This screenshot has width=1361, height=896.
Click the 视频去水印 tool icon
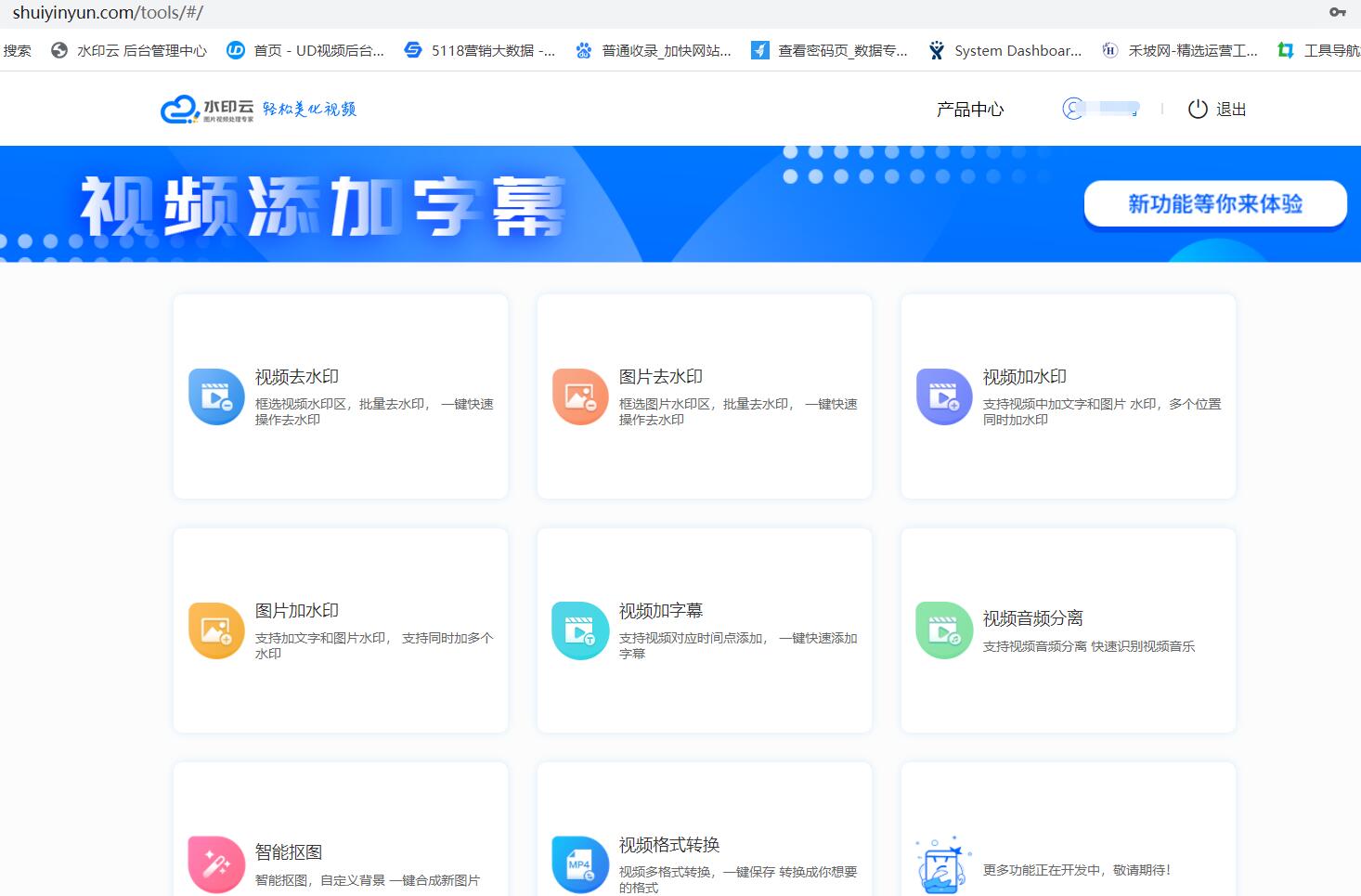click(216, 396)
